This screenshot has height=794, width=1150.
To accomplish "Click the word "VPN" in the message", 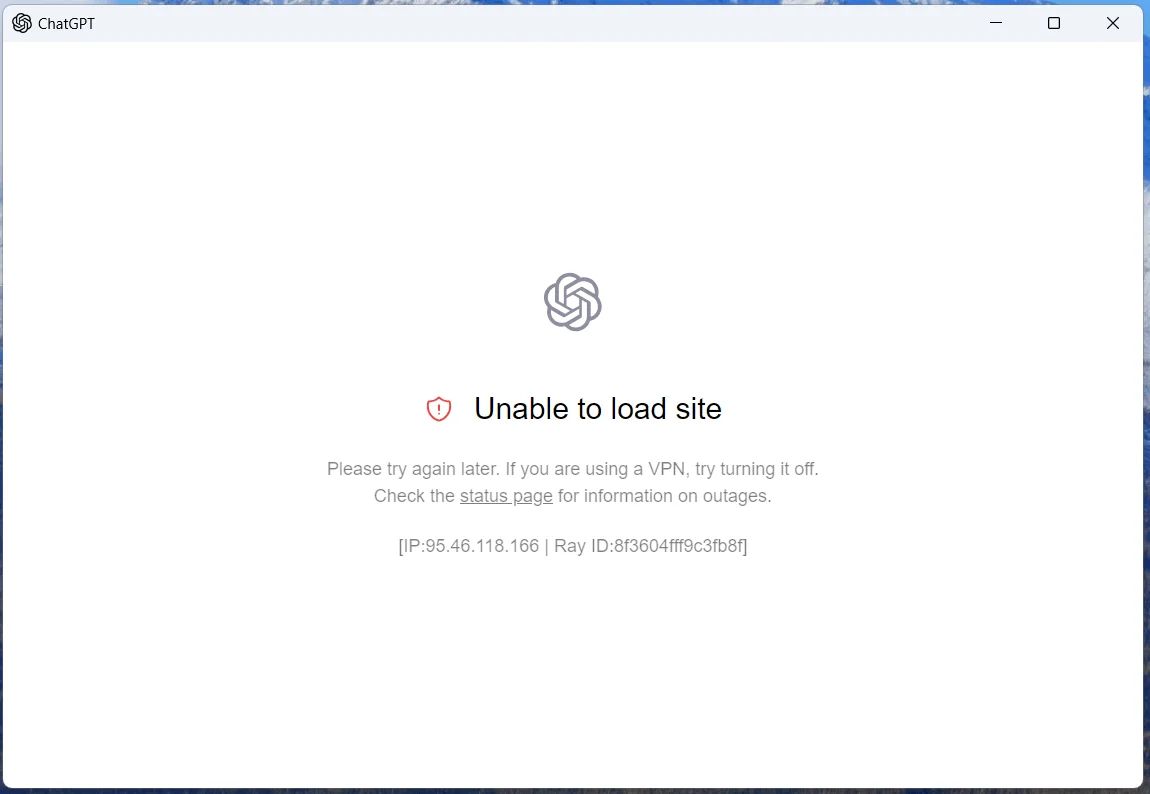I will pos(667,469).
